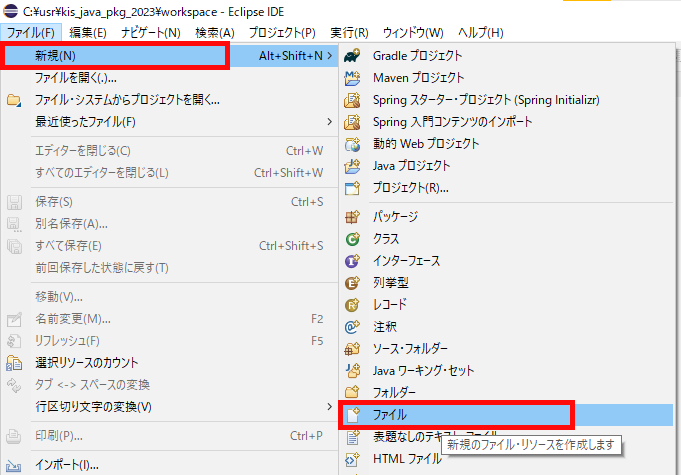Choose ファイル in the new submenu
This screenshot has width=681, height=475.
coord(390,414)
